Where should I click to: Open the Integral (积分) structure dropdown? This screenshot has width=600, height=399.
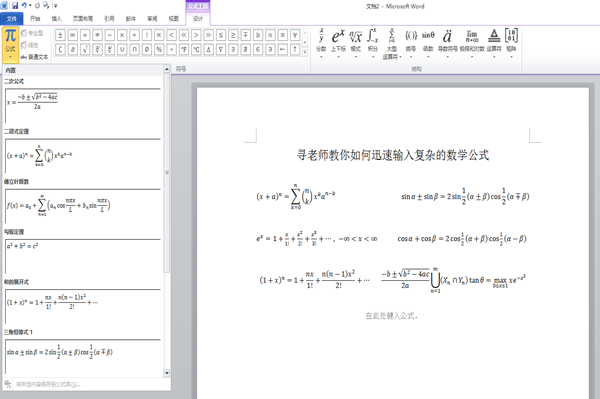[373, 43]
